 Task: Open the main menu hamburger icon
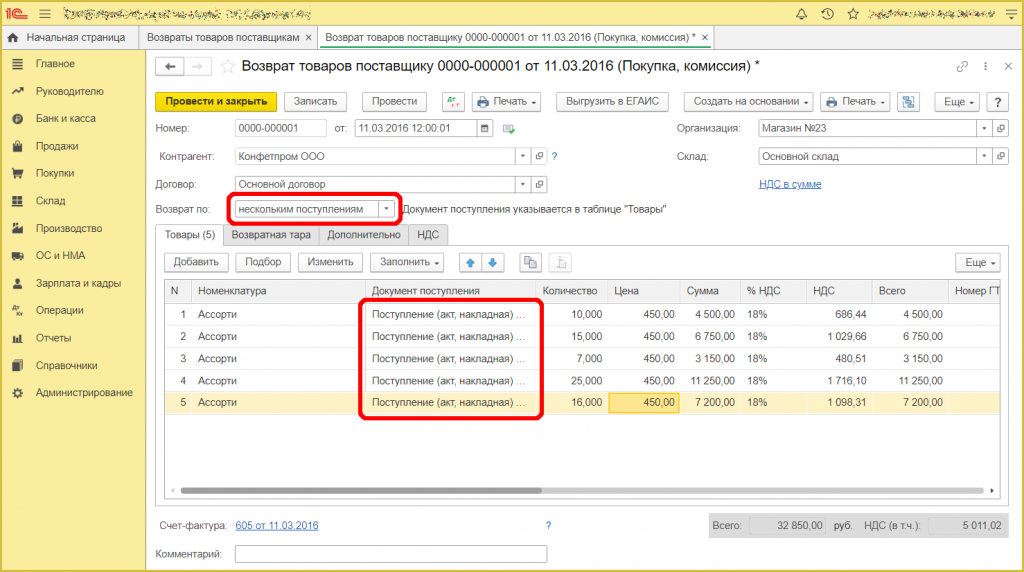pyautogui.click(x=45, y=13)
